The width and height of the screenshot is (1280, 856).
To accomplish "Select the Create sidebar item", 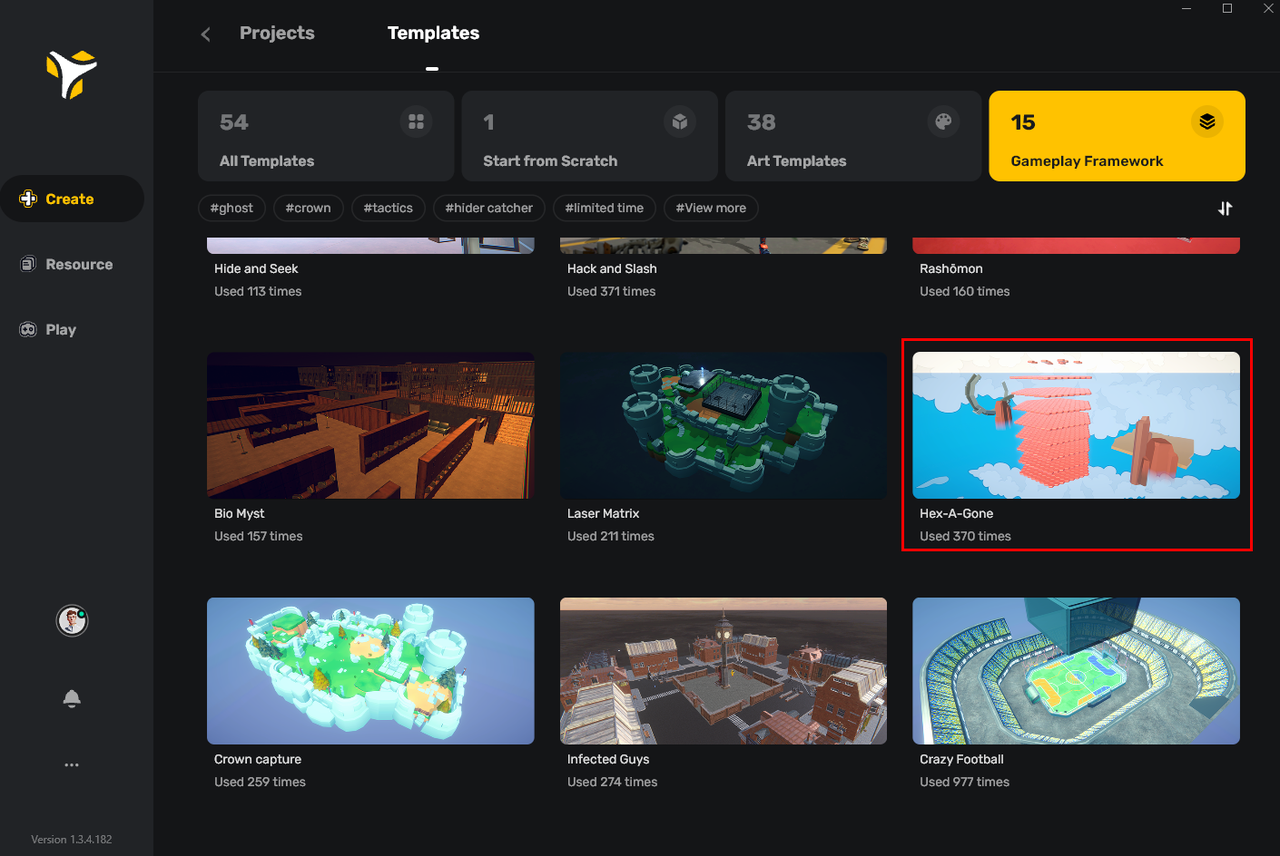I will pyautogui.click(x=70, y=199).
